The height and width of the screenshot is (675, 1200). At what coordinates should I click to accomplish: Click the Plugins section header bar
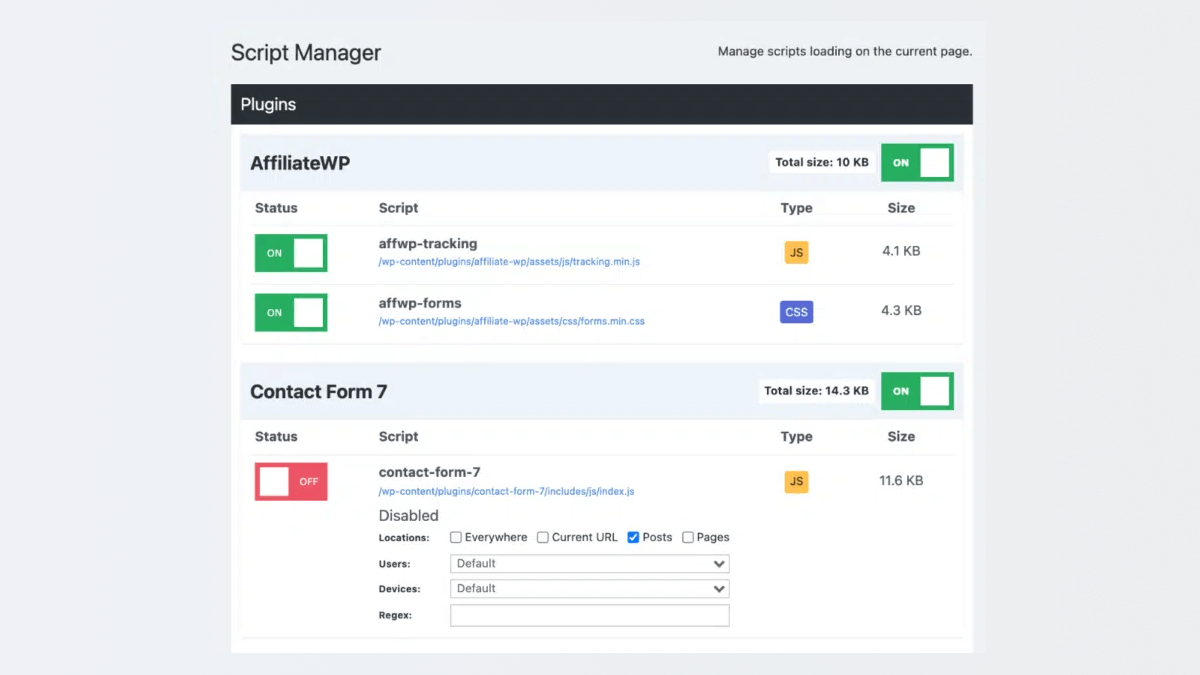coord(602,104)
